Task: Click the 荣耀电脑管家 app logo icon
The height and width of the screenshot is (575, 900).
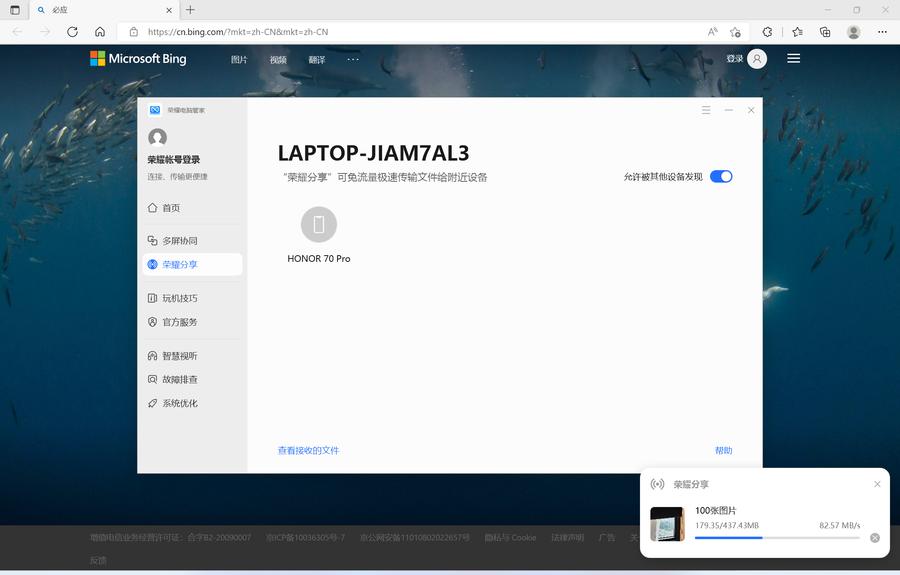Action: (x=155, y=110)
